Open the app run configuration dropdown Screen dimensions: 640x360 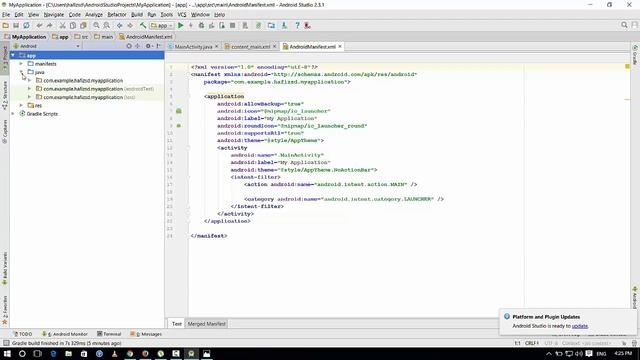click(162, 25)
